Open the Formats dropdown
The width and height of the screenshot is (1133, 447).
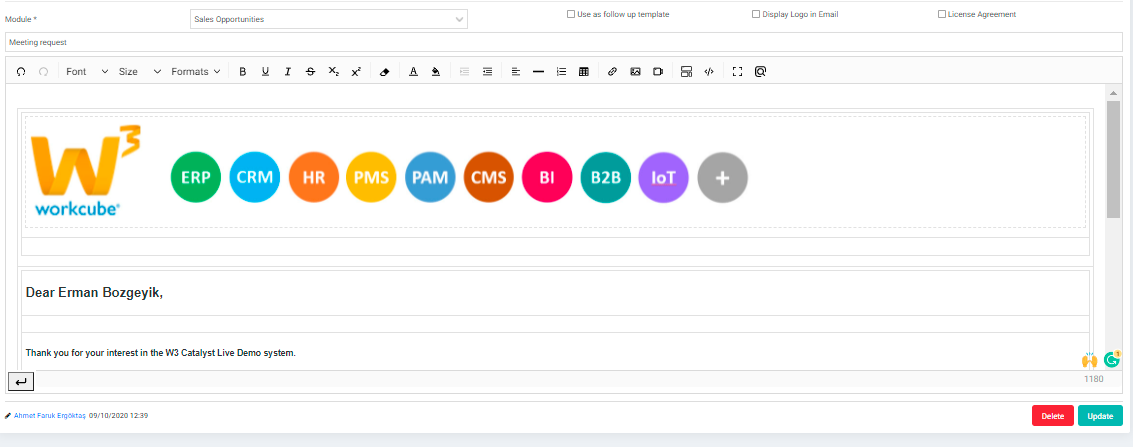196,71
